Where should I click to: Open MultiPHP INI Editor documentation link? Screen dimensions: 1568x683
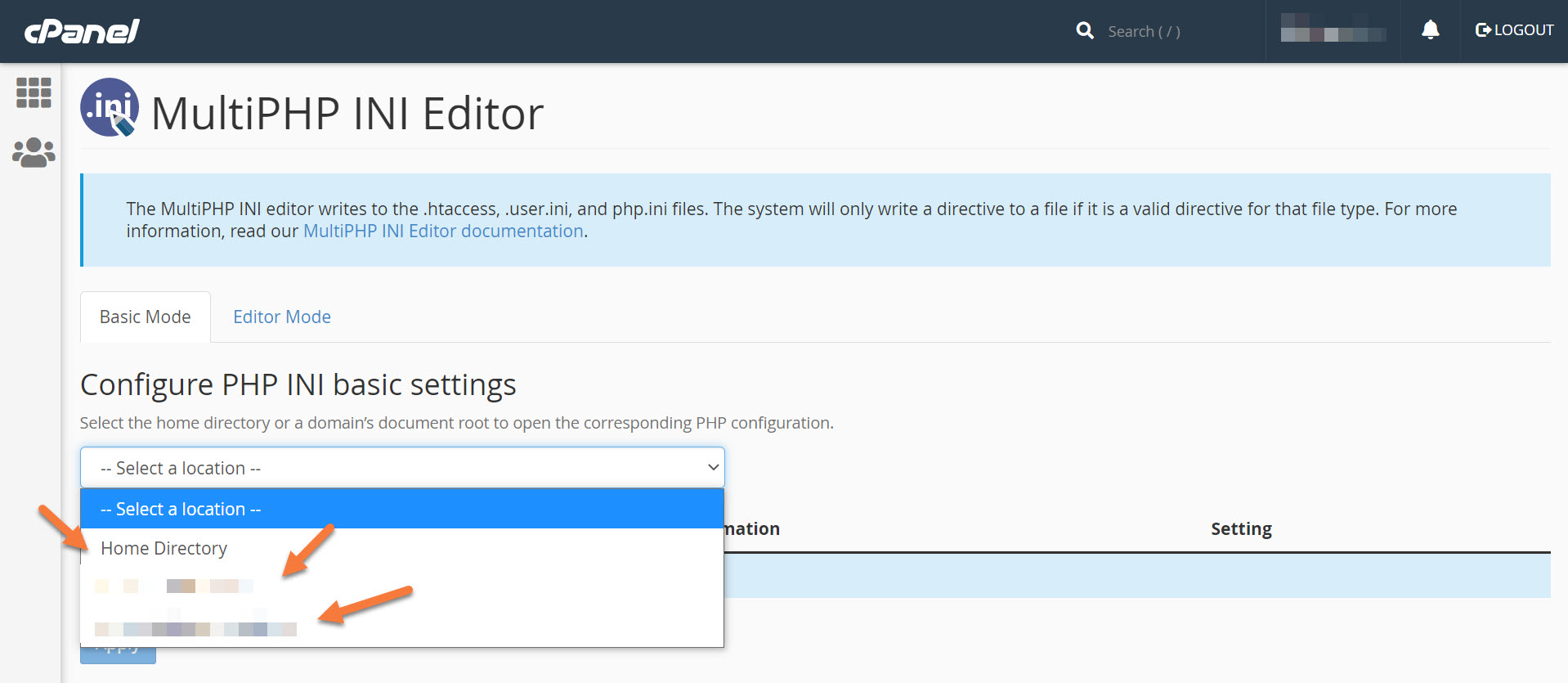[443, 231]
